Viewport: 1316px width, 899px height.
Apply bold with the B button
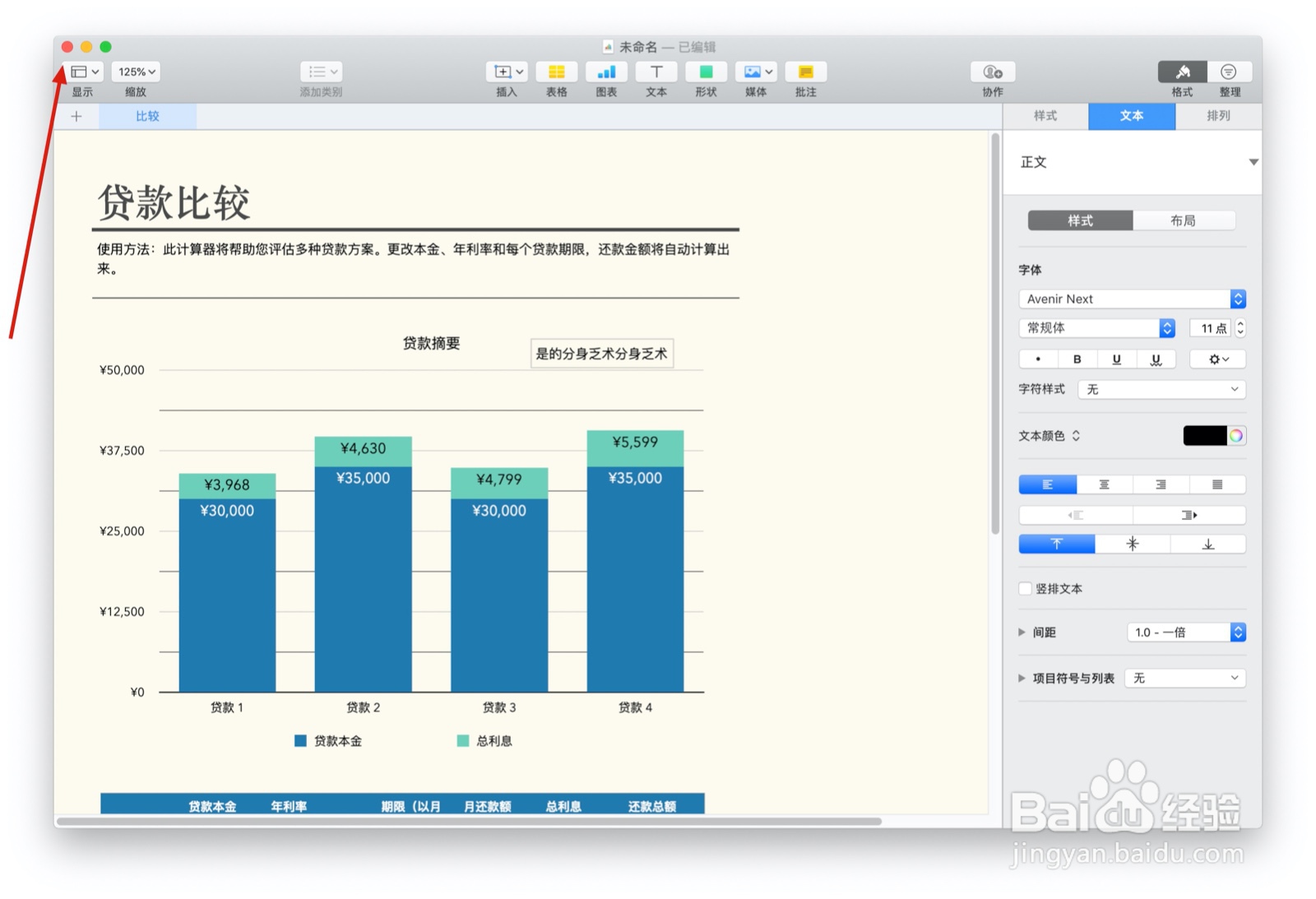pos(1077,359)
